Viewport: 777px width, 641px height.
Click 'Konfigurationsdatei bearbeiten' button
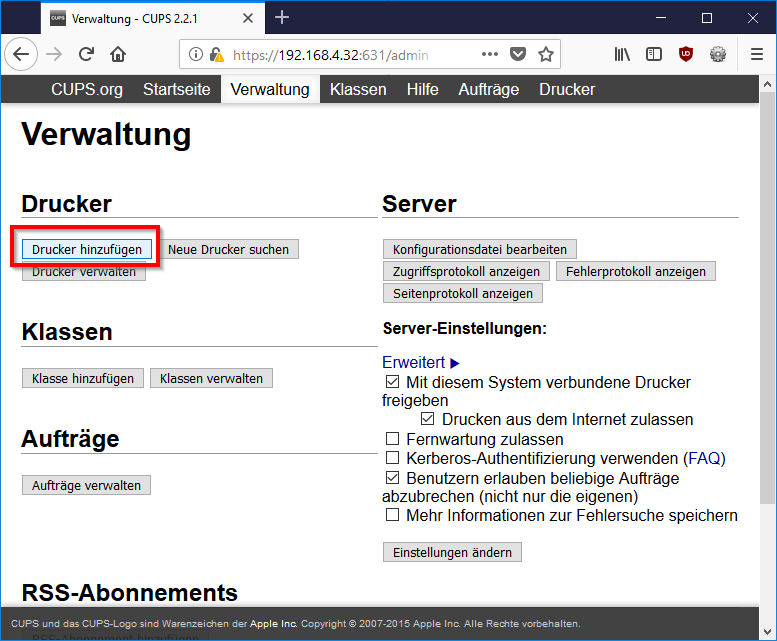pos(480,249)
